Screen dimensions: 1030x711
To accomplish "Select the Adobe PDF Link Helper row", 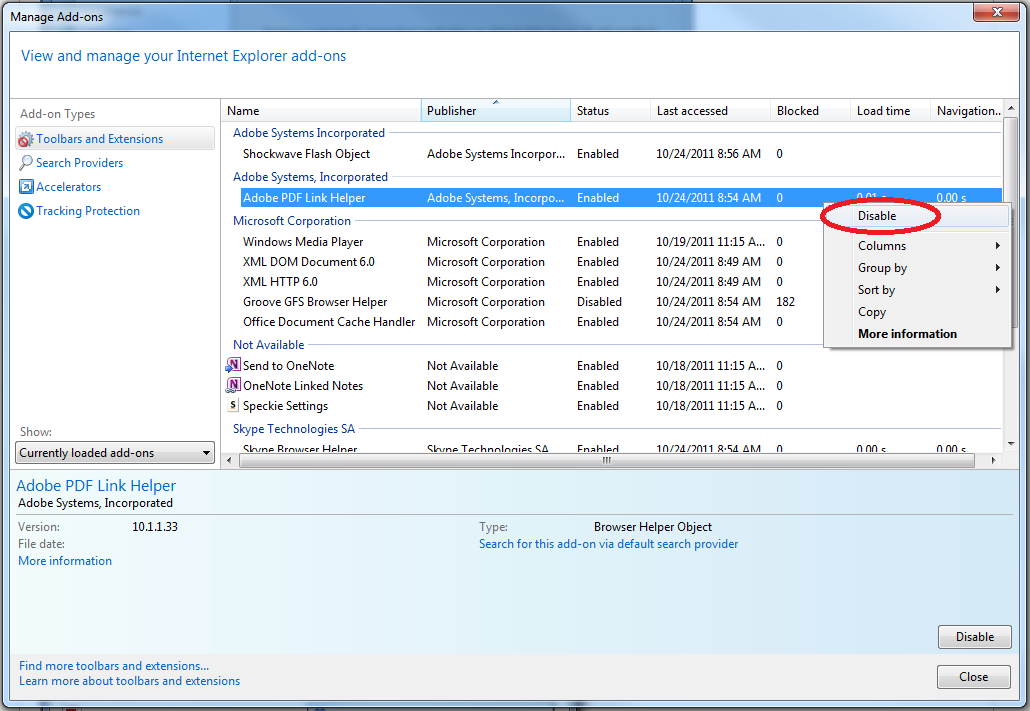I will [621, 198].
